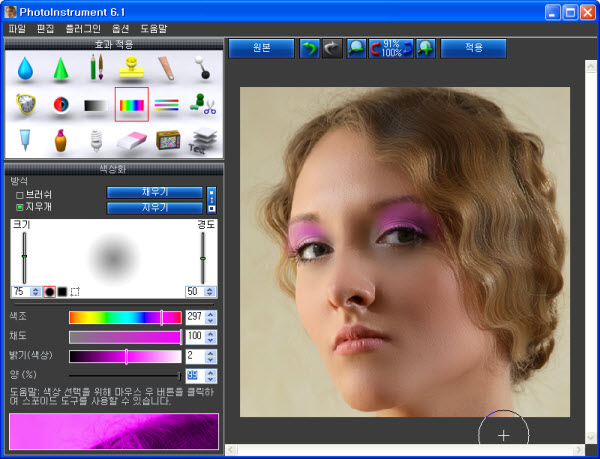Select the grayscale gradient tool

click(96, 105)
